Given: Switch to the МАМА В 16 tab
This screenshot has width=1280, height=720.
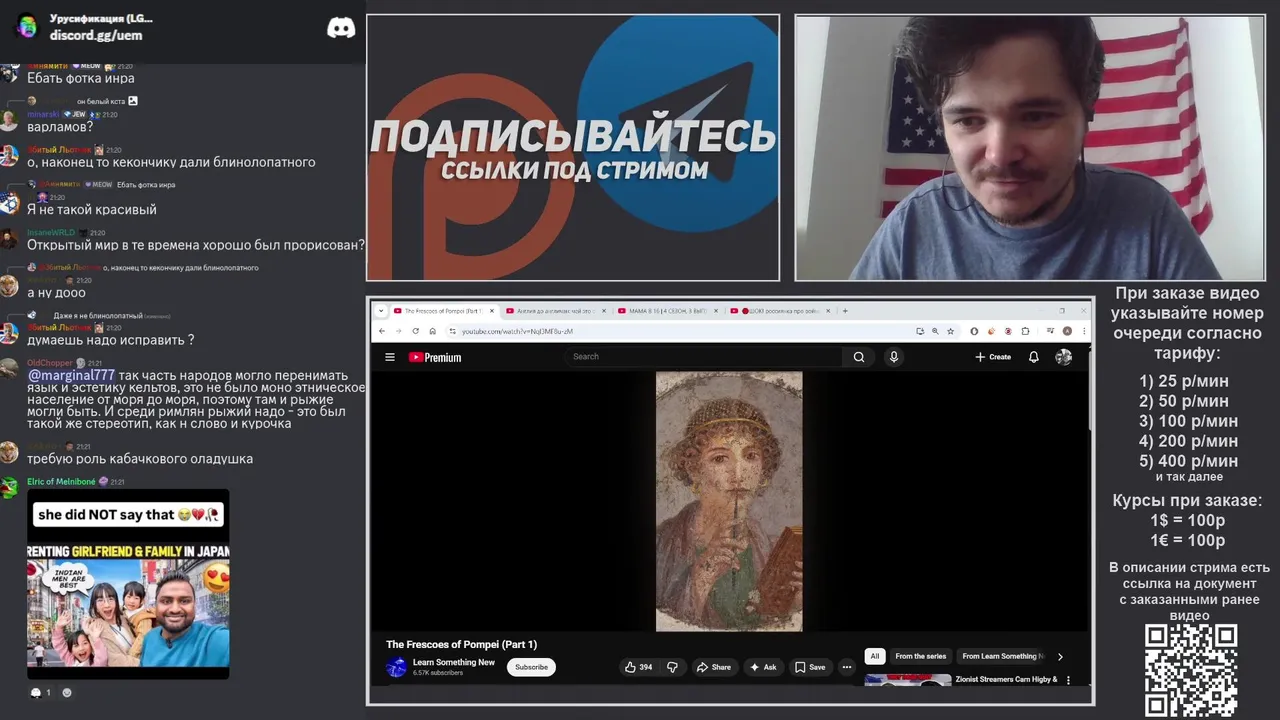Looking at the screenshot, I should coord(667,311).
